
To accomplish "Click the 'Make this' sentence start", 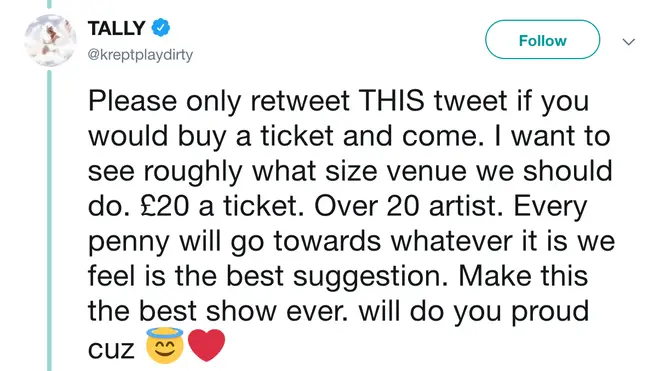I will [x=523, y=276].
